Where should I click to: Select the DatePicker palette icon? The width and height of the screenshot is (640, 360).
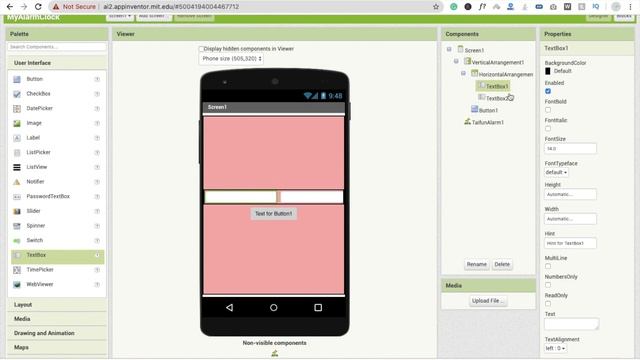pyautogui.click(x=17, y=109)
